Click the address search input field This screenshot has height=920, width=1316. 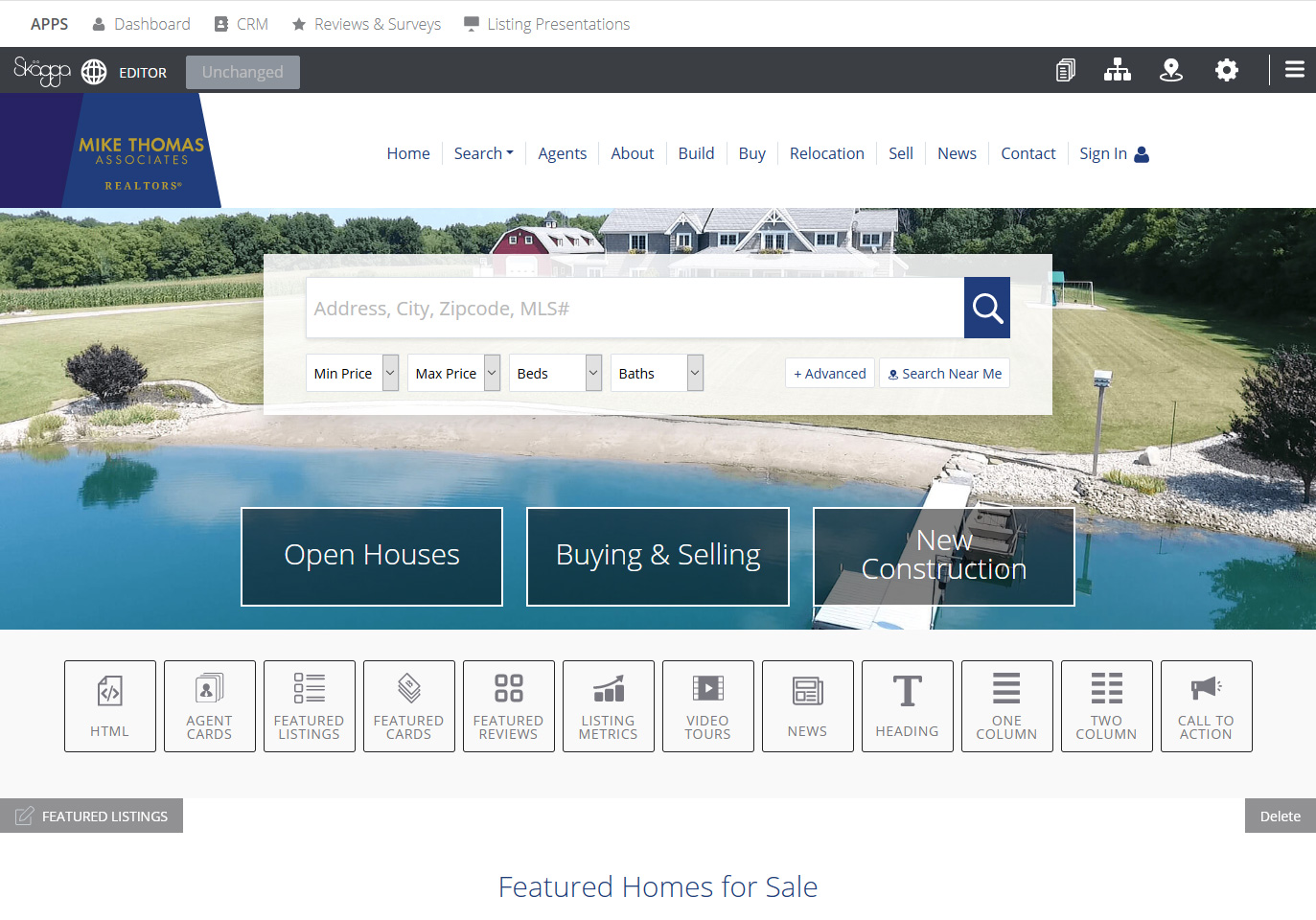(x=635, y=308)
